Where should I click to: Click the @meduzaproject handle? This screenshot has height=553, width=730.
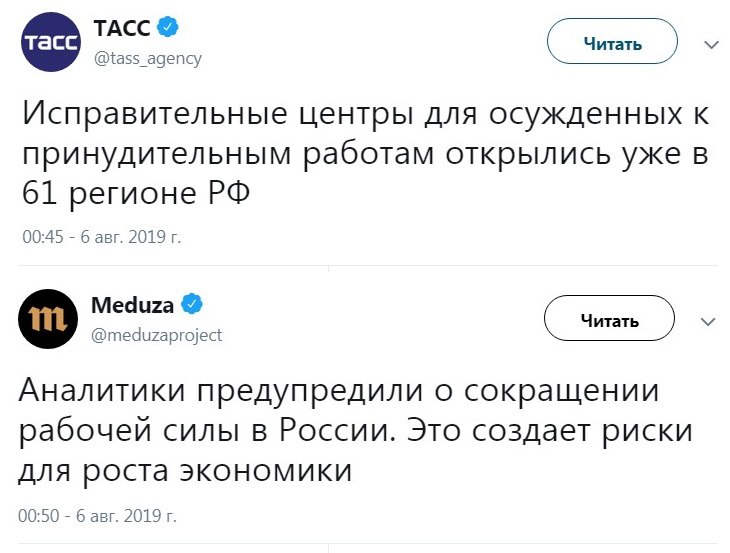[156, 336]
